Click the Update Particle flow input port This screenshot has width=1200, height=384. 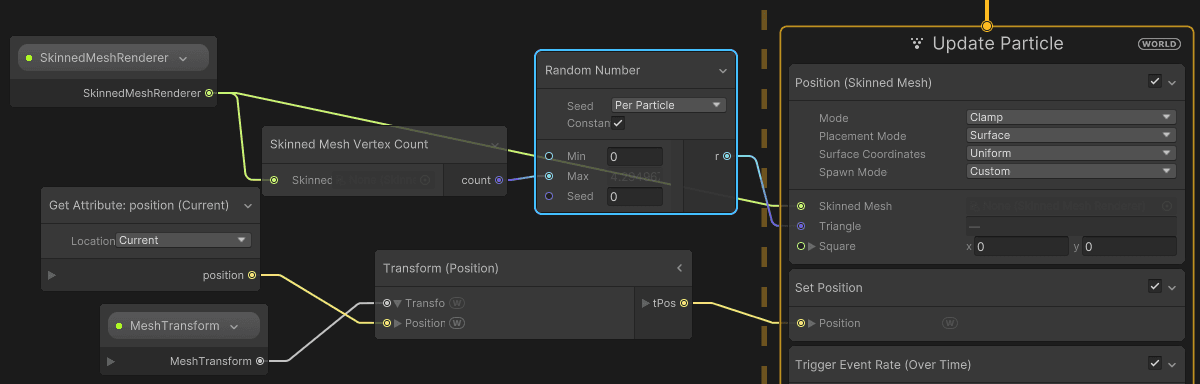987,26
